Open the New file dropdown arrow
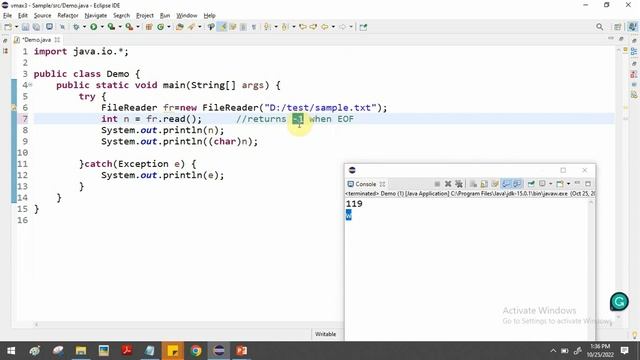The image size is (640, 360). click(16, 27)
